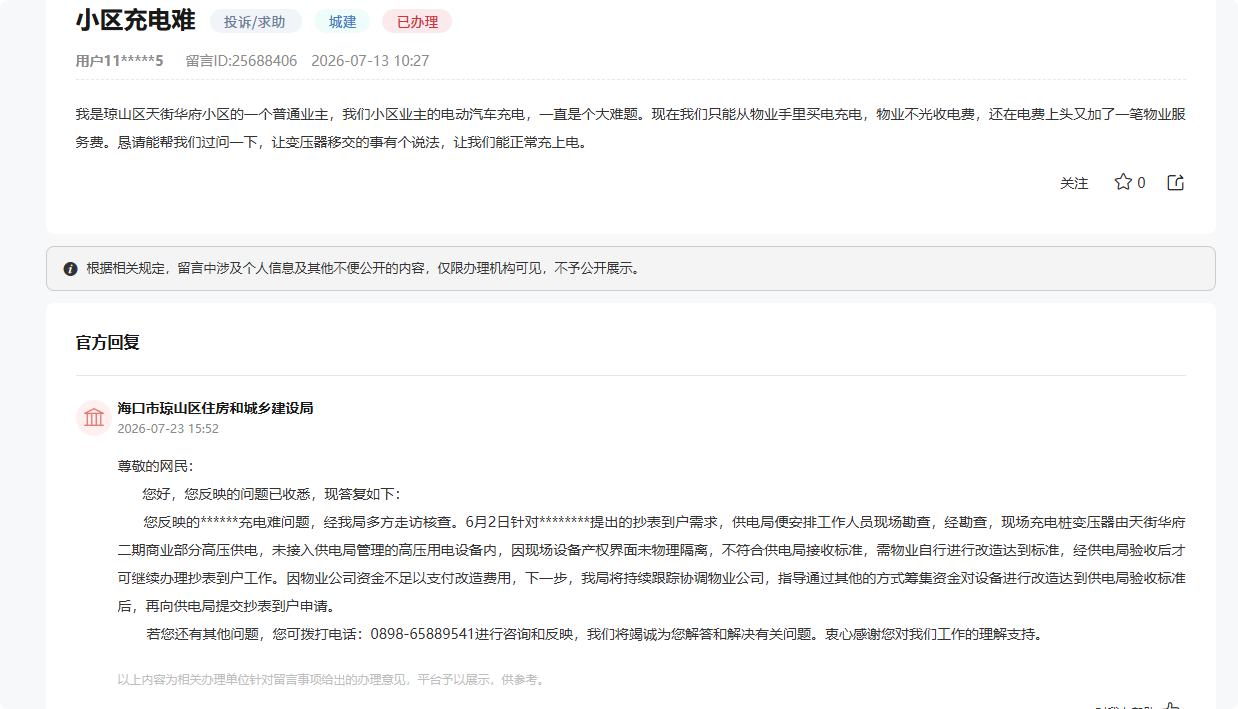Click the grey disclaimer text 以上内容为相关办理单位
1238x709 pixels.
click(x=330, y=680)
